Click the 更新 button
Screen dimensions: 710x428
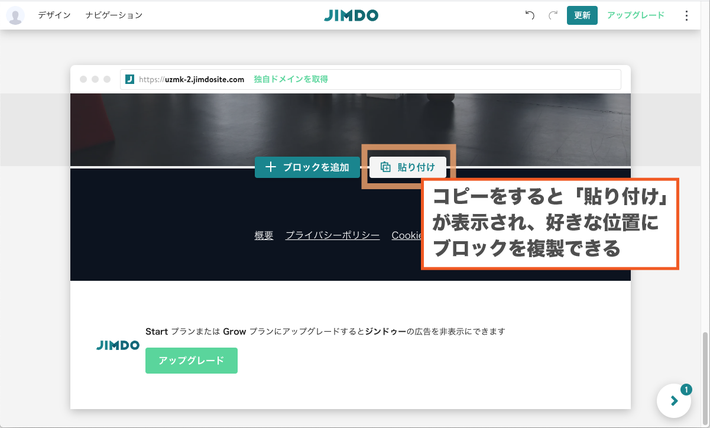[582, 15]
